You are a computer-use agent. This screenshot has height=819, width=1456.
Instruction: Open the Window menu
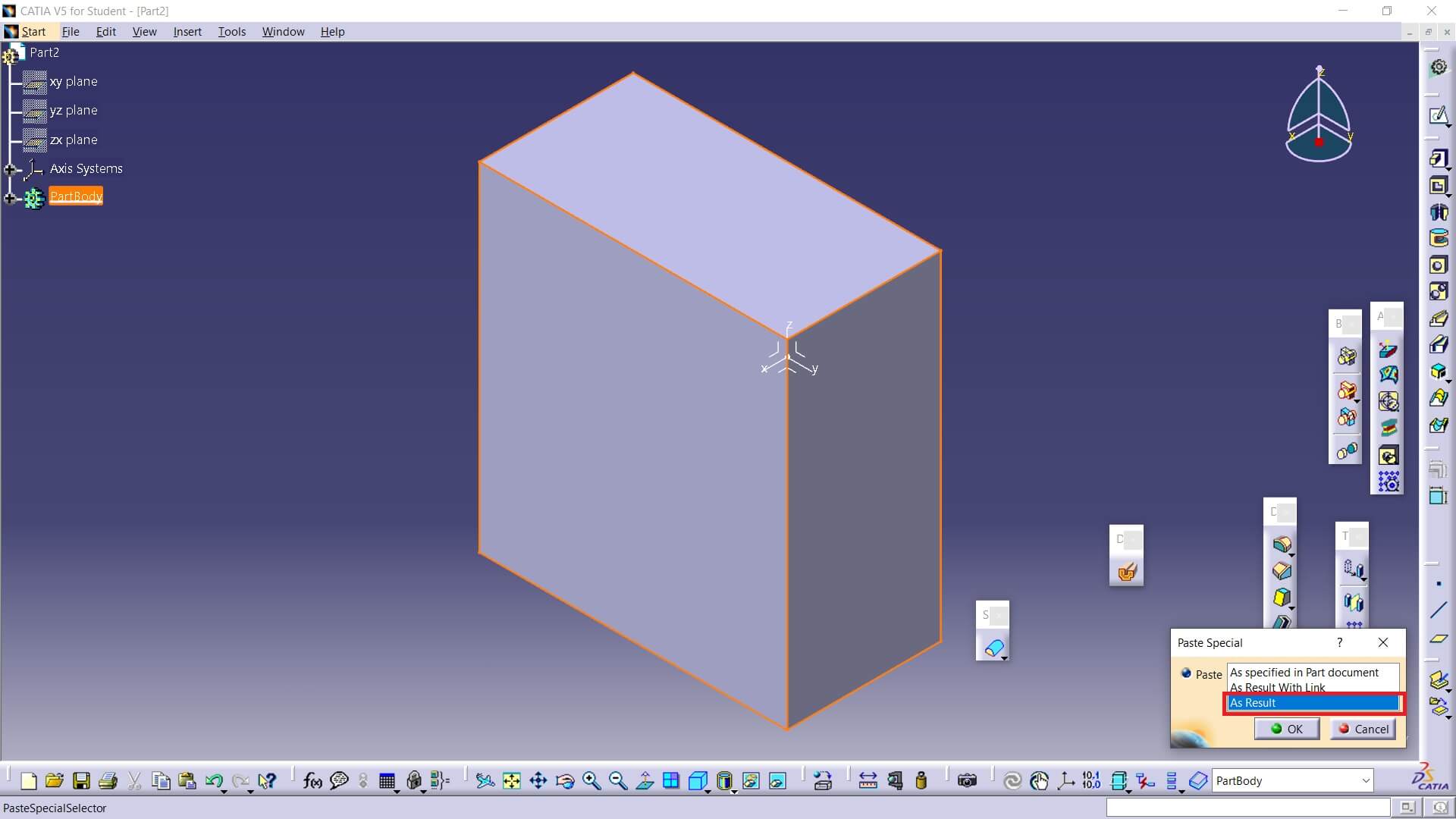[x=283, y=31]
